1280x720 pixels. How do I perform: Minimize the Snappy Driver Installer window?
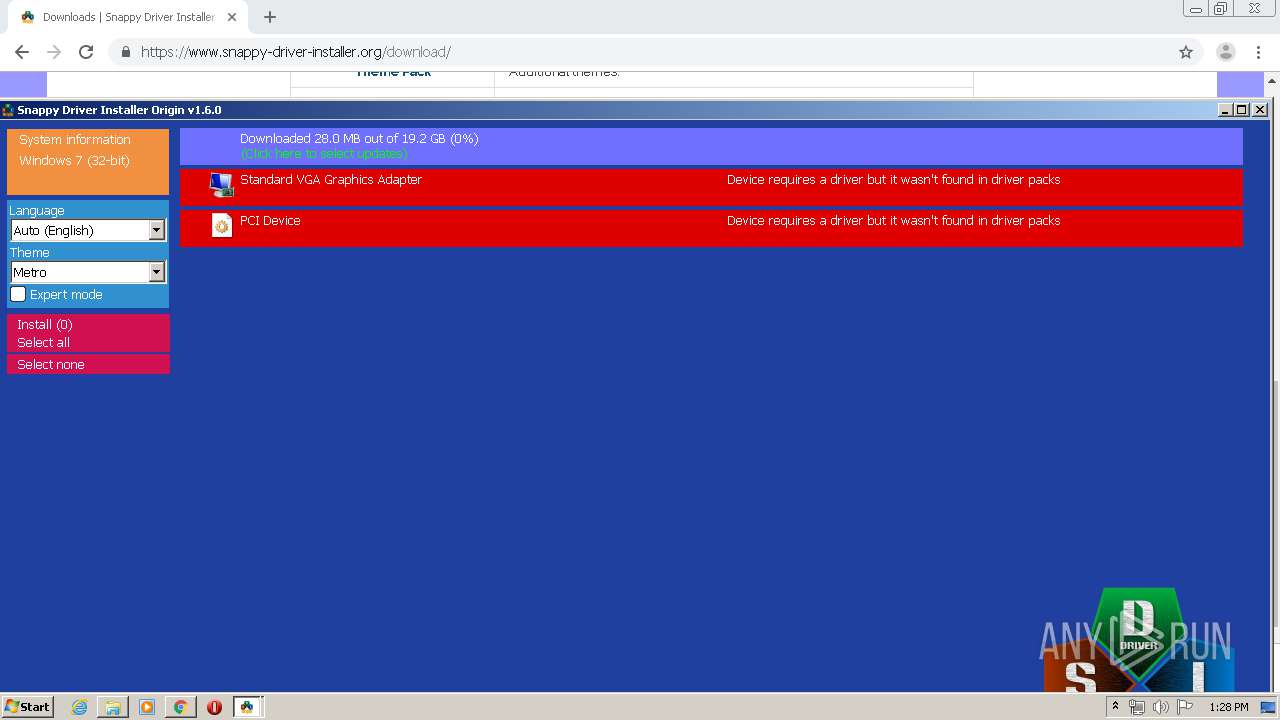coord(1225,110)
